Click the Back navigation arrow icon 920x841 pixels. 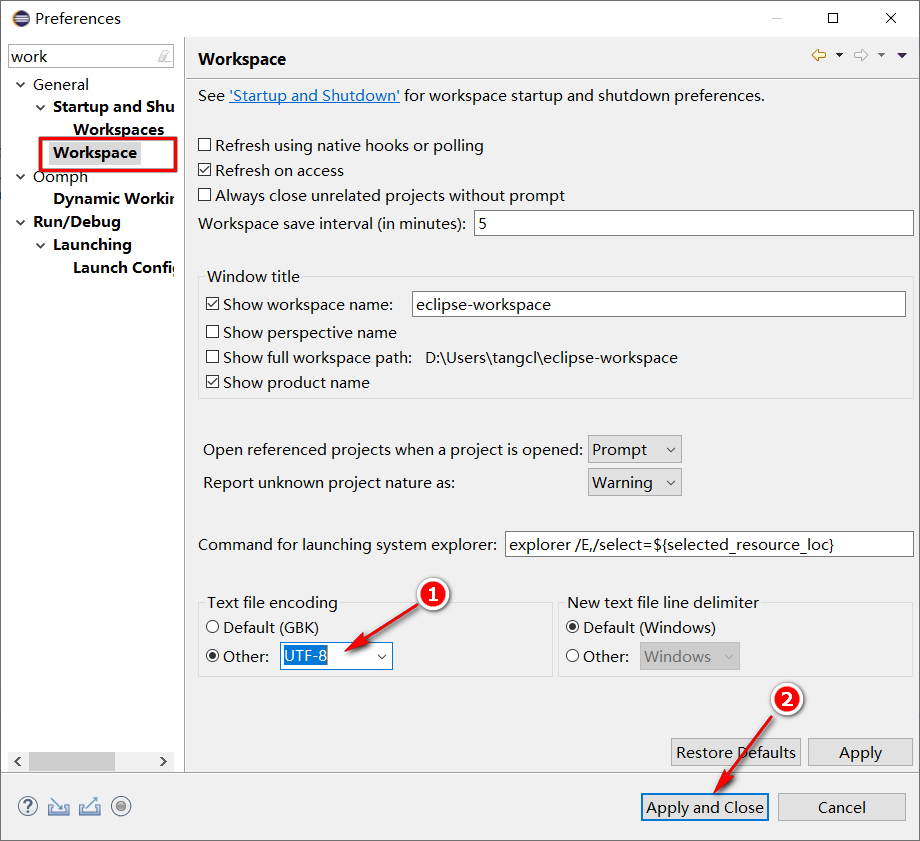tap(819, 56)
